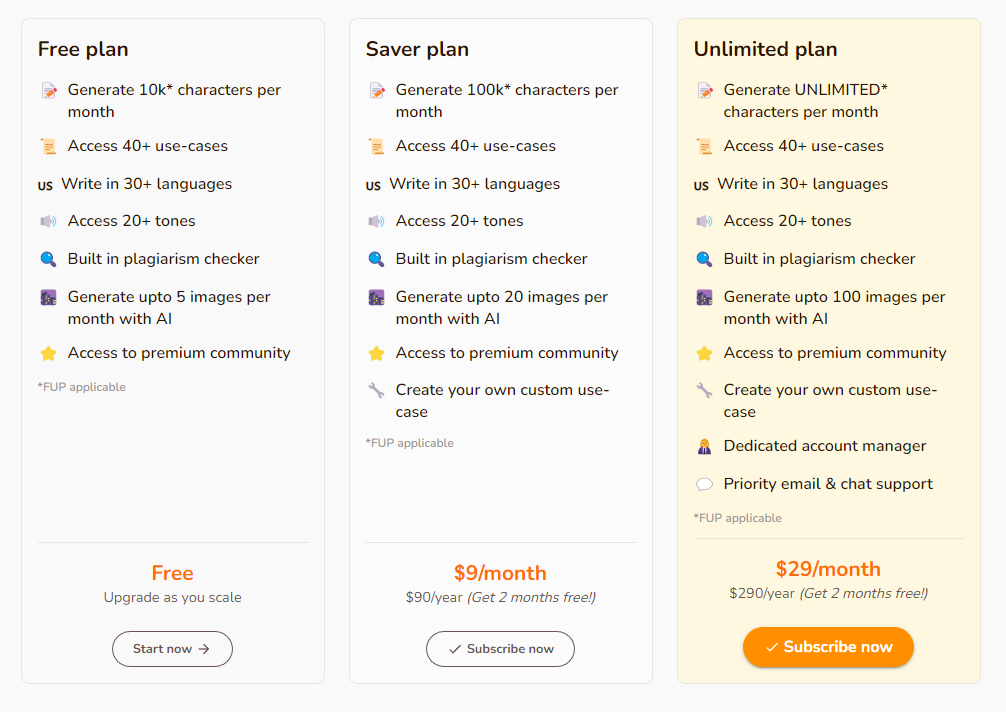Click the Start now button in Free plan
This screenshot has width=1006, height=712.
click(172, 648)
